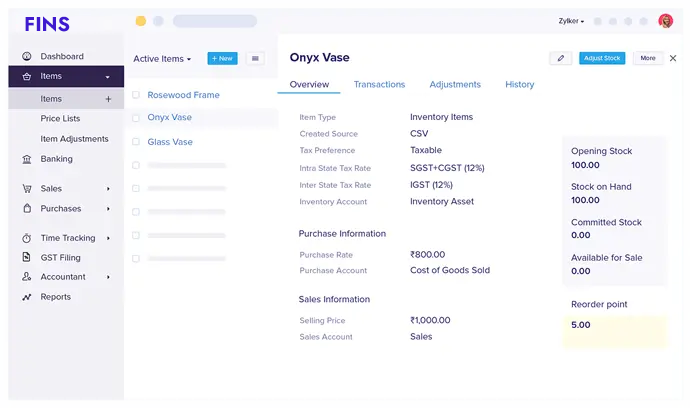Viewport: 690px width, 410px height.
Task: Switch to the Transactions tab
Action: pos(379,85)
